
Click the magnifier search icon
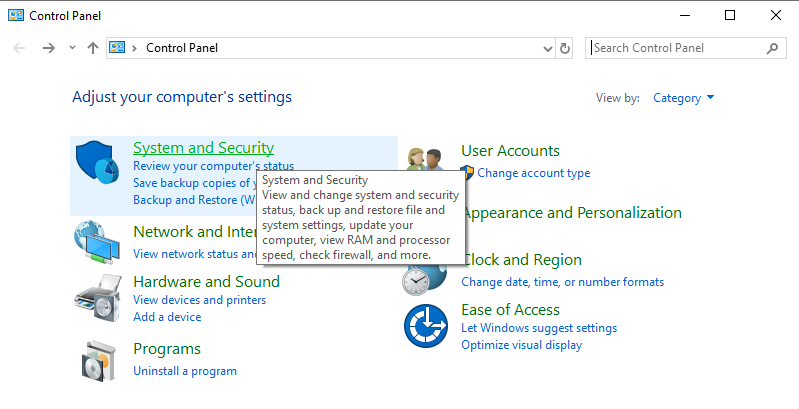[x=773, y=48]
